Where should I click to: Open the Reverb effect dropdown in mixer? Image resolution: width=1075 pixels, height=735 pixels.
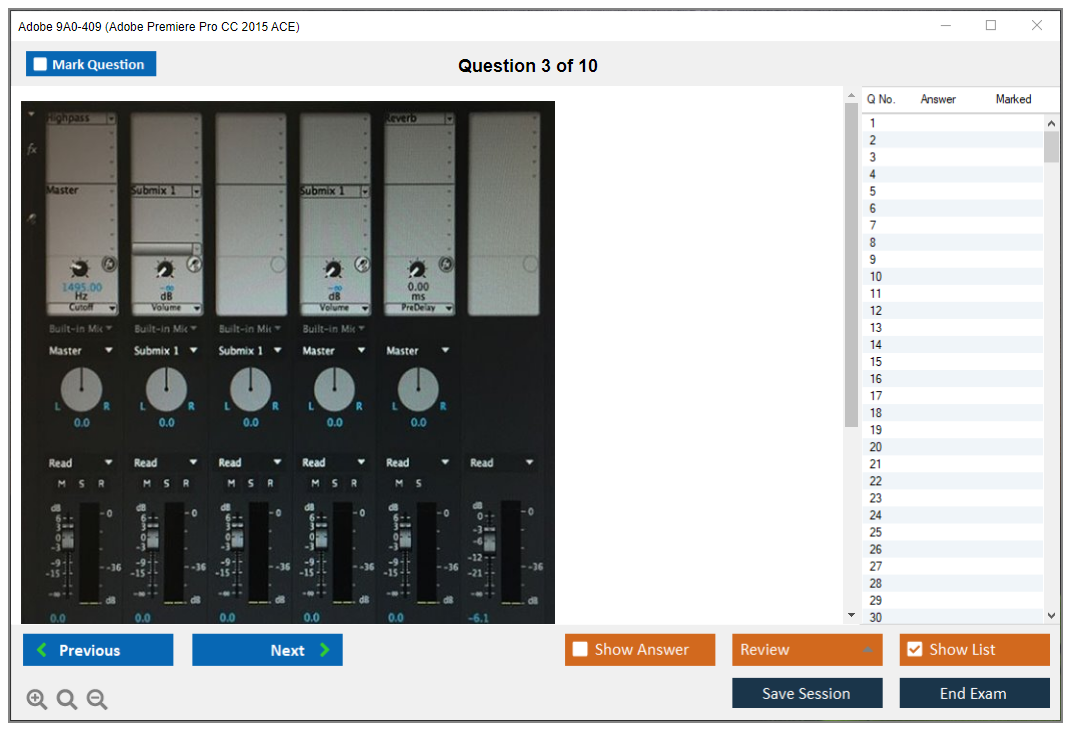click(x=449, y=118)
